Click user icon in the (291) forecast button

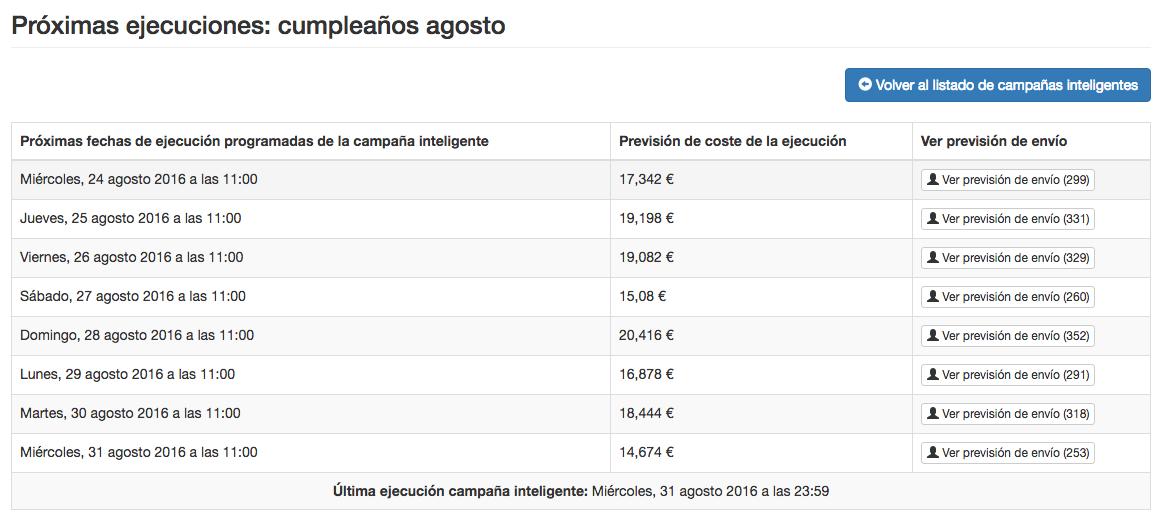click(x=933, y=375)
